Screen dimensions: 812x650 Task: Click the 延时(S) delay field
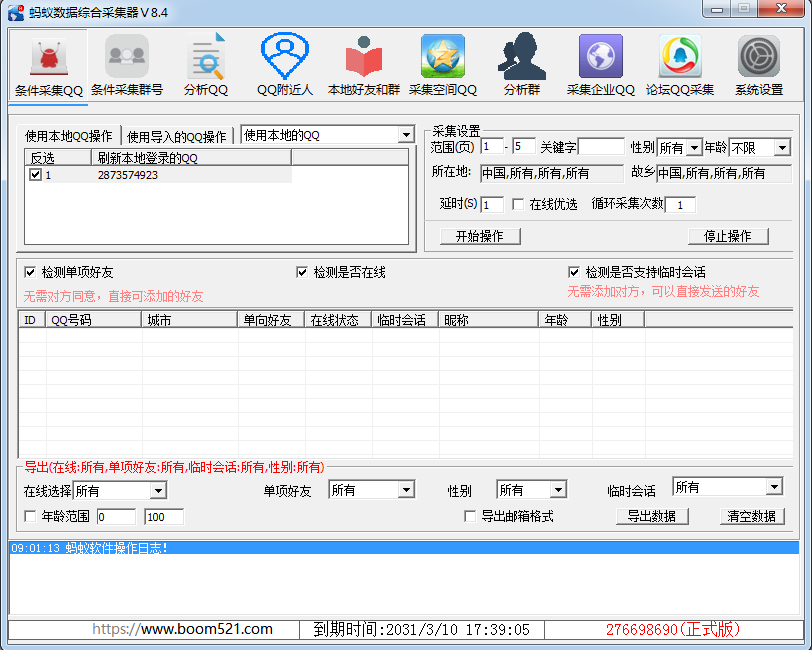[x=492, y=205]
